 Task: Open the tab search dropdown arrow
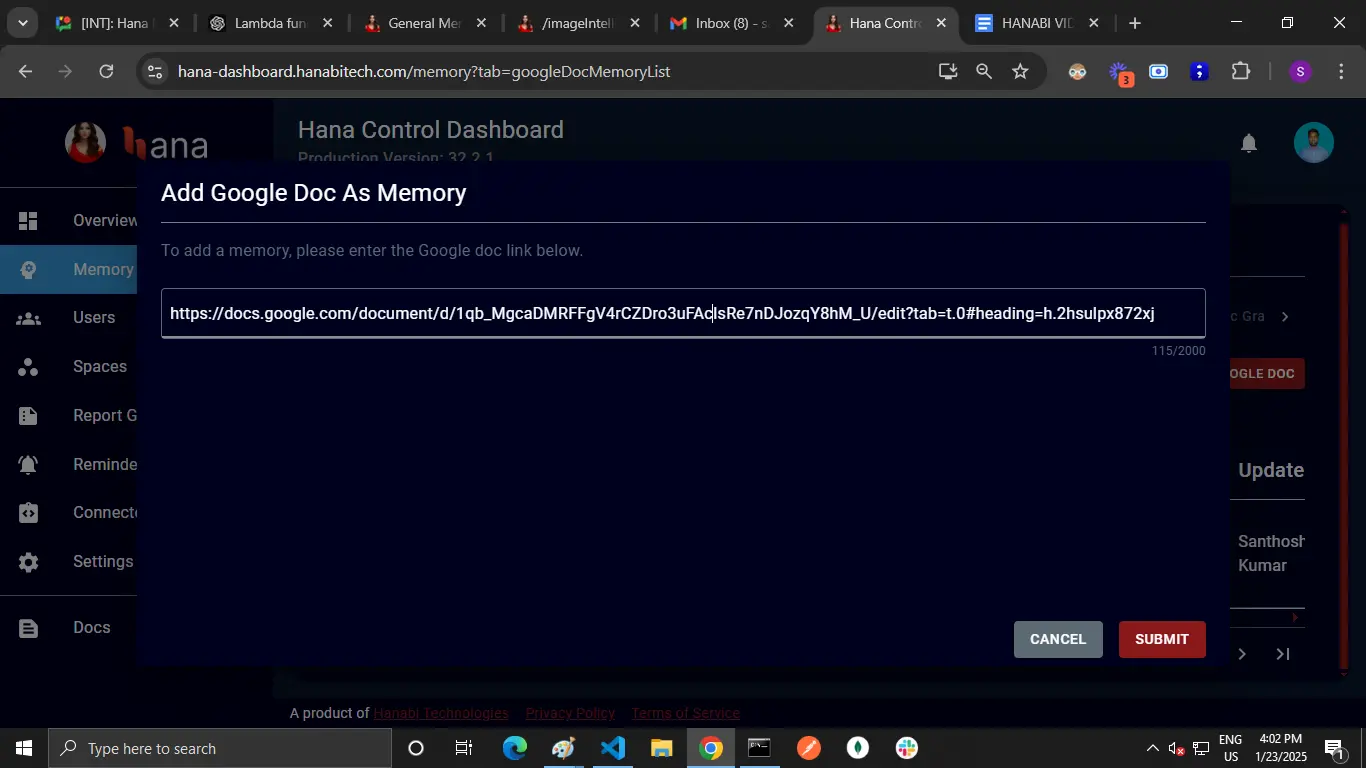tap(22, 23)
